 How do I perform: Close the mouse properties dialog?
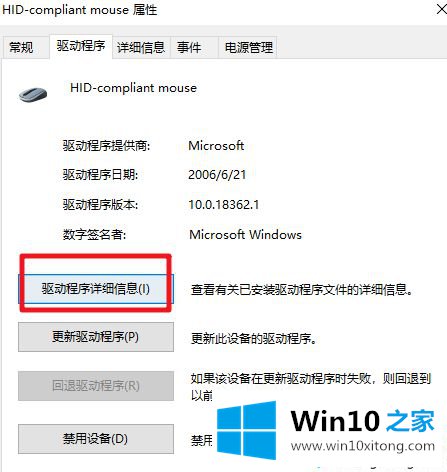pyautogui.click(x=442, y=9)
